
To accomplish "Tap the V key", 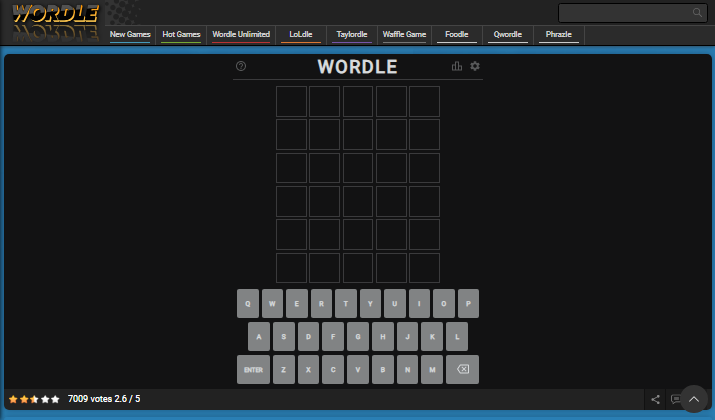I will 358,369.
